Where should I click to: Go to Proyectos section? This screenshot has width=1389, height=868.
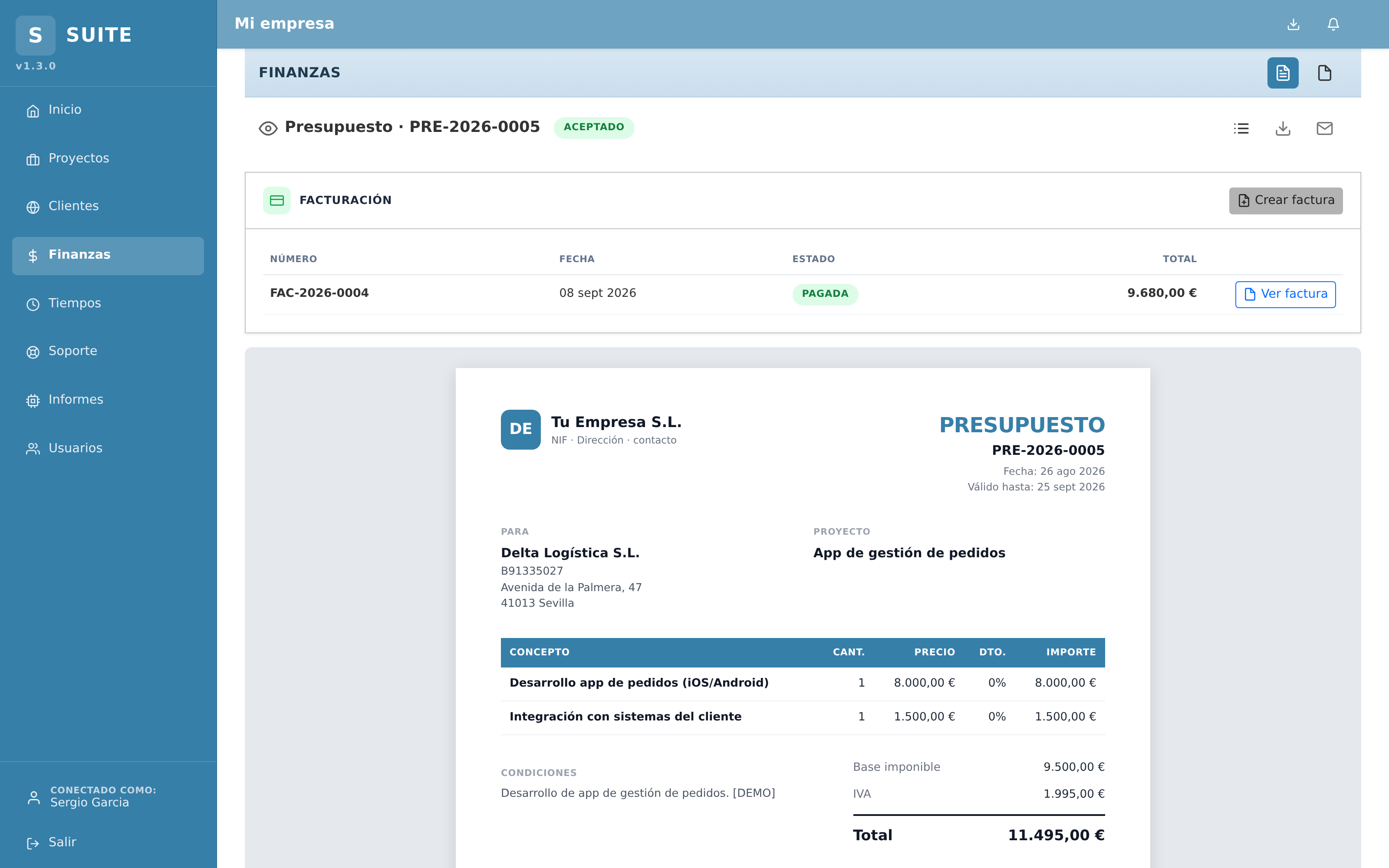(108, 158)
